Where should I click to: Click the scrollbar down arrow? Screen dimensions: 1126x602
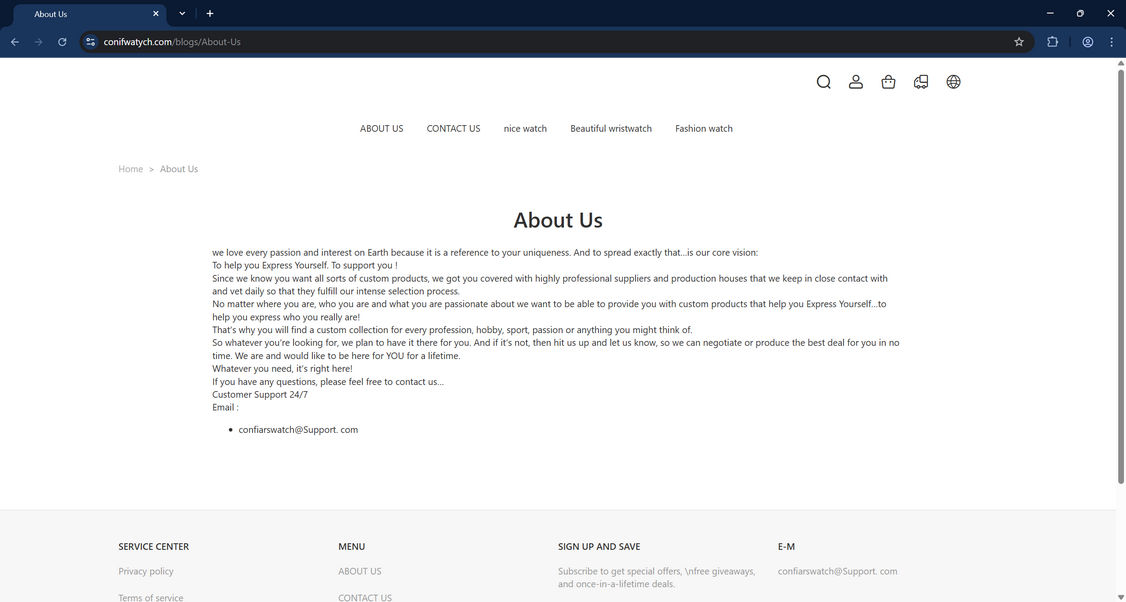pyautogui.click(x=1120, y=597)
